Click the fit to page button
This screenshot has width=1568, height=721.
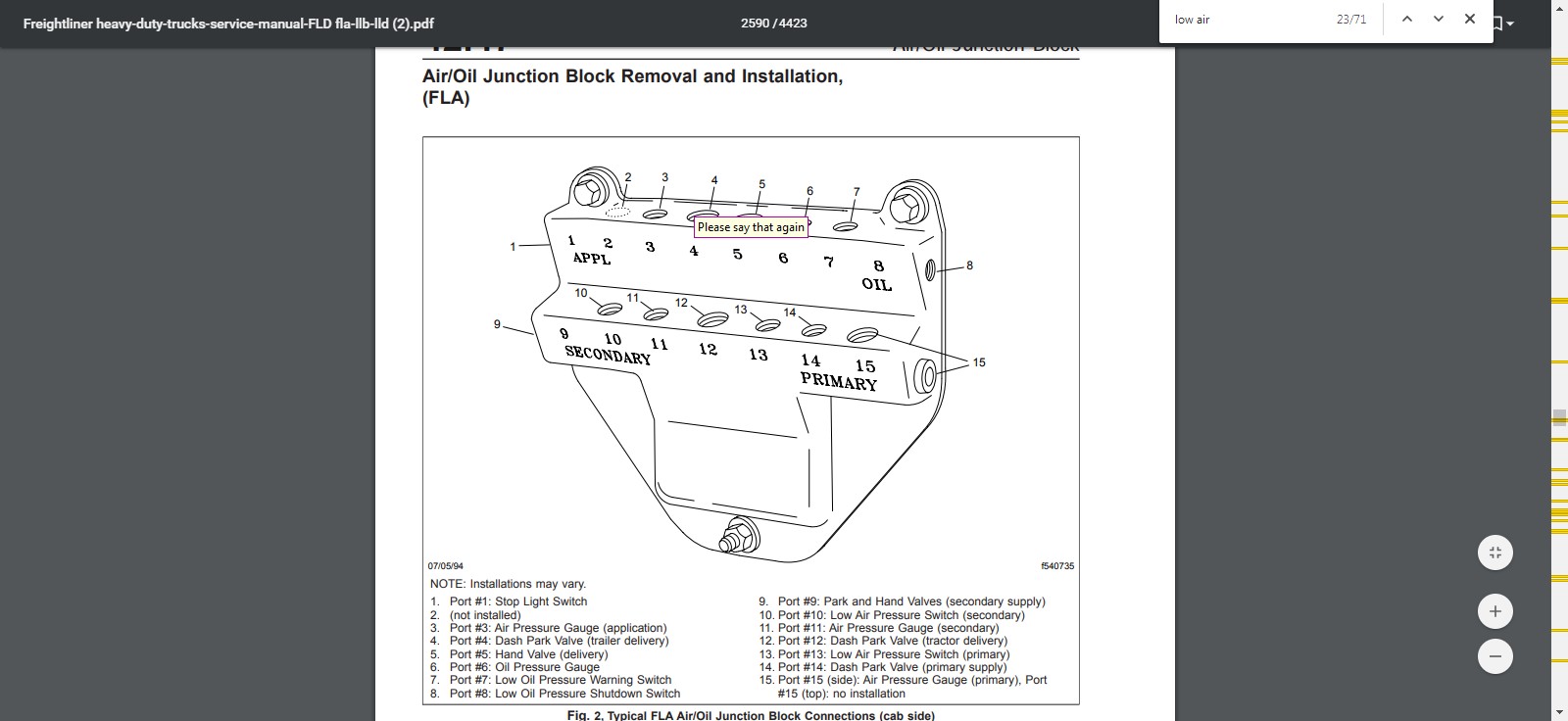coord(1495,553)
